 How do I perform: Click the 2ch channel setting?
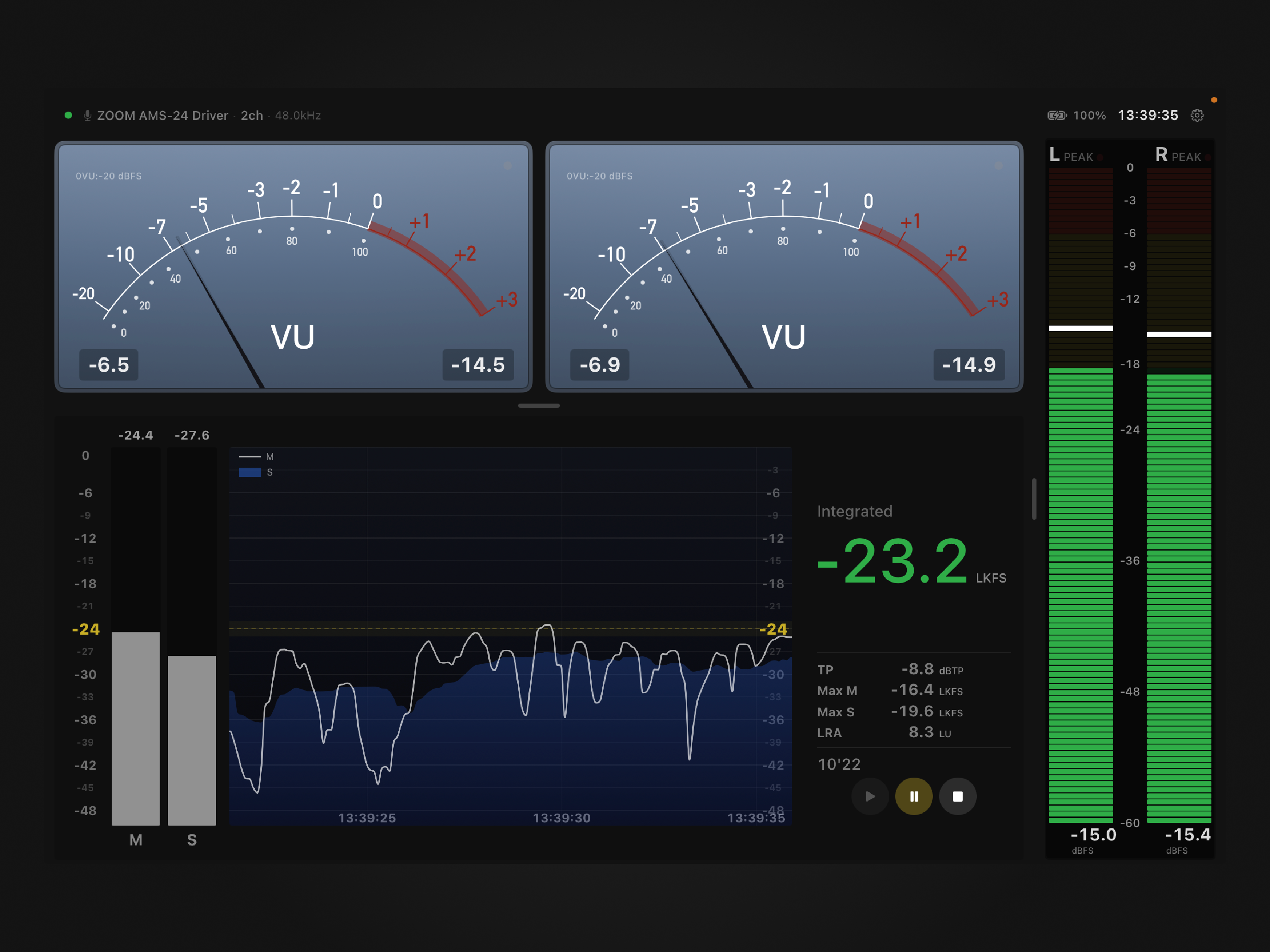point(252,115)
